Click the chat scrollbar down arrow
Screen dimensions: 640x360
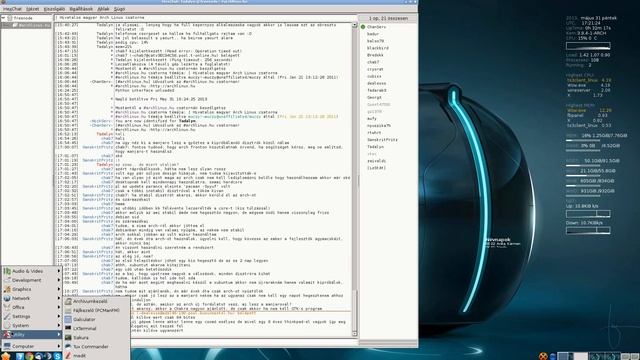(x=354, y=333)
